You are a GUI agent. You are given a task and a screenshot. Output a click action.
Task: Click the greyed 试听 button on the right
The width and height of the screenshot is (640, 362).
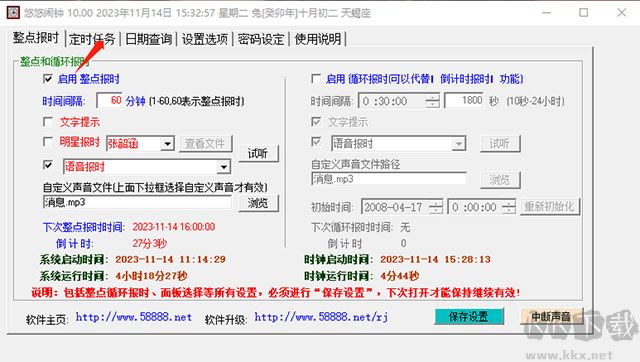click(x=500, y=143)
